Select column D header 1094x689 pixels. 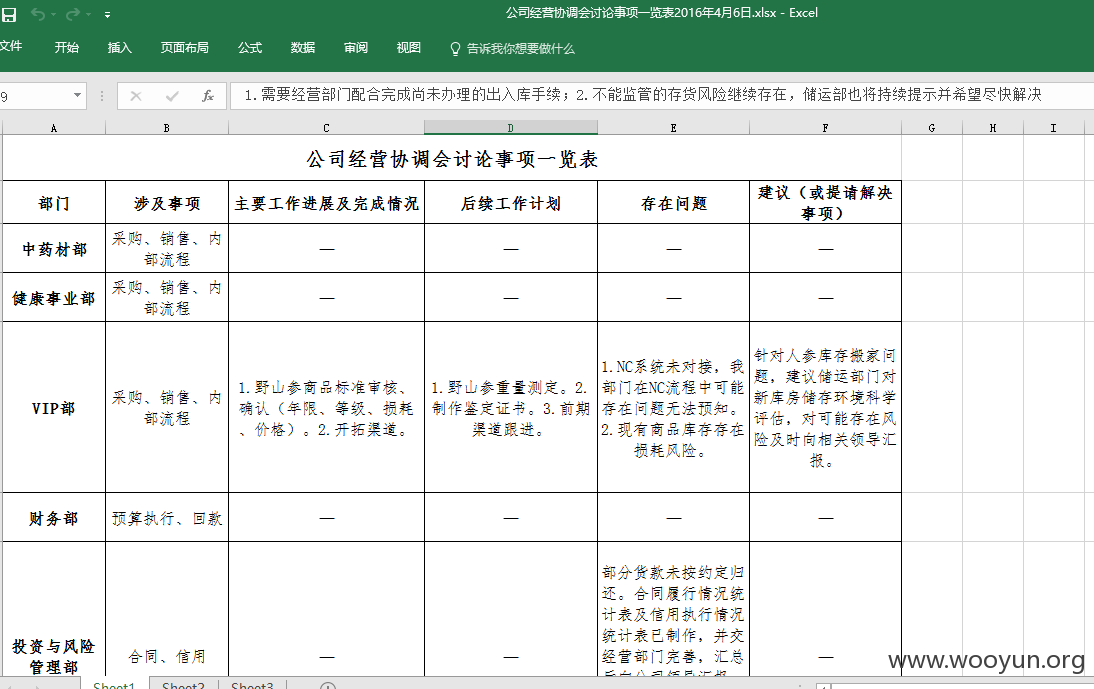point(511,128)
